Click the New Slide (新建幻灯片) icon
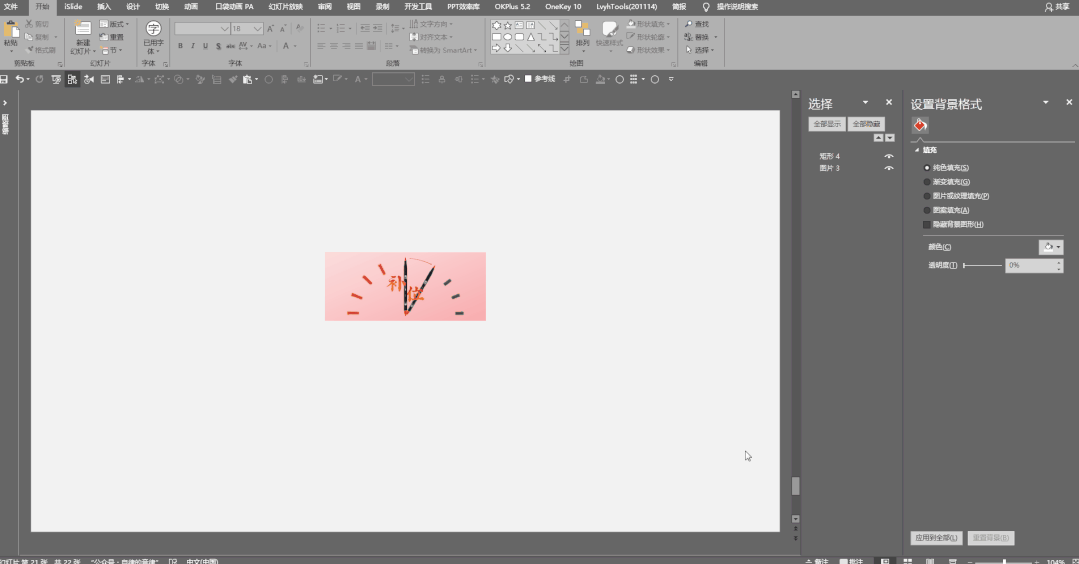The width and height of the screenshot is (1079, 564). pos(81,30)
